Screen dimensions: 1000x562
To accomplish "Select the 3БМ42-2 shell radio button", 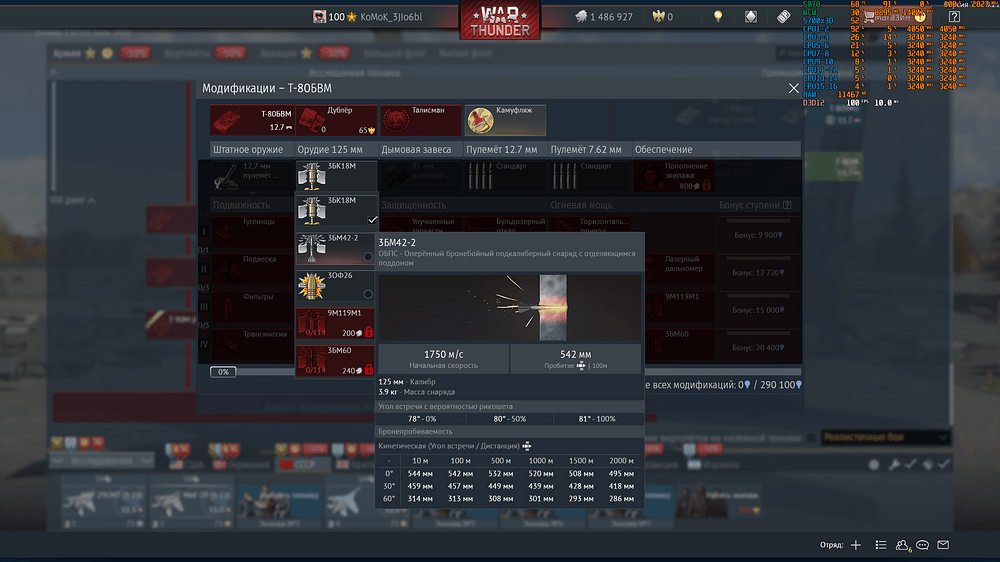I will coord(368,256).
